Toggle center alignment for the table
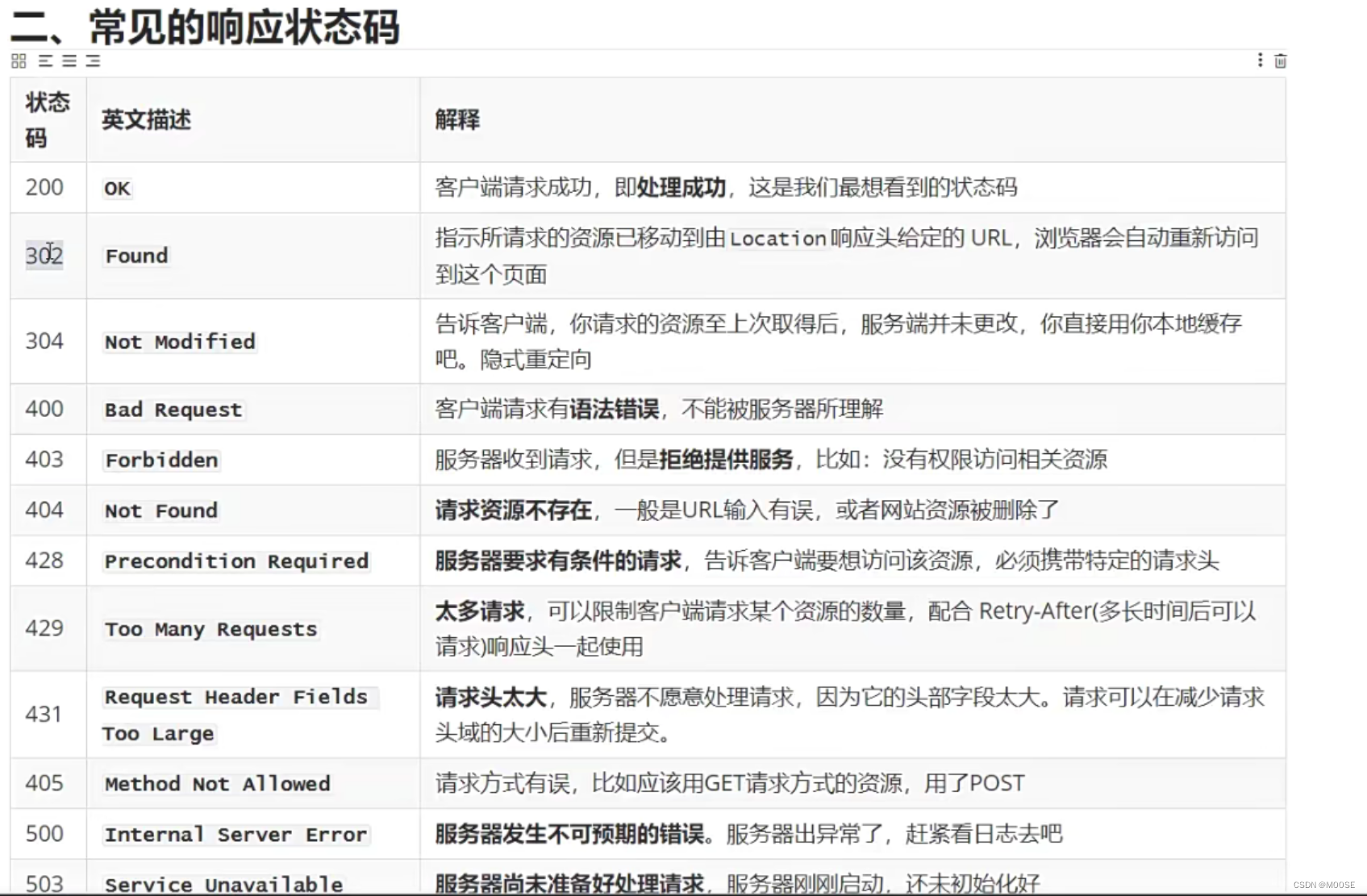This screenshot has height=896, width=1367. [69, 60]
